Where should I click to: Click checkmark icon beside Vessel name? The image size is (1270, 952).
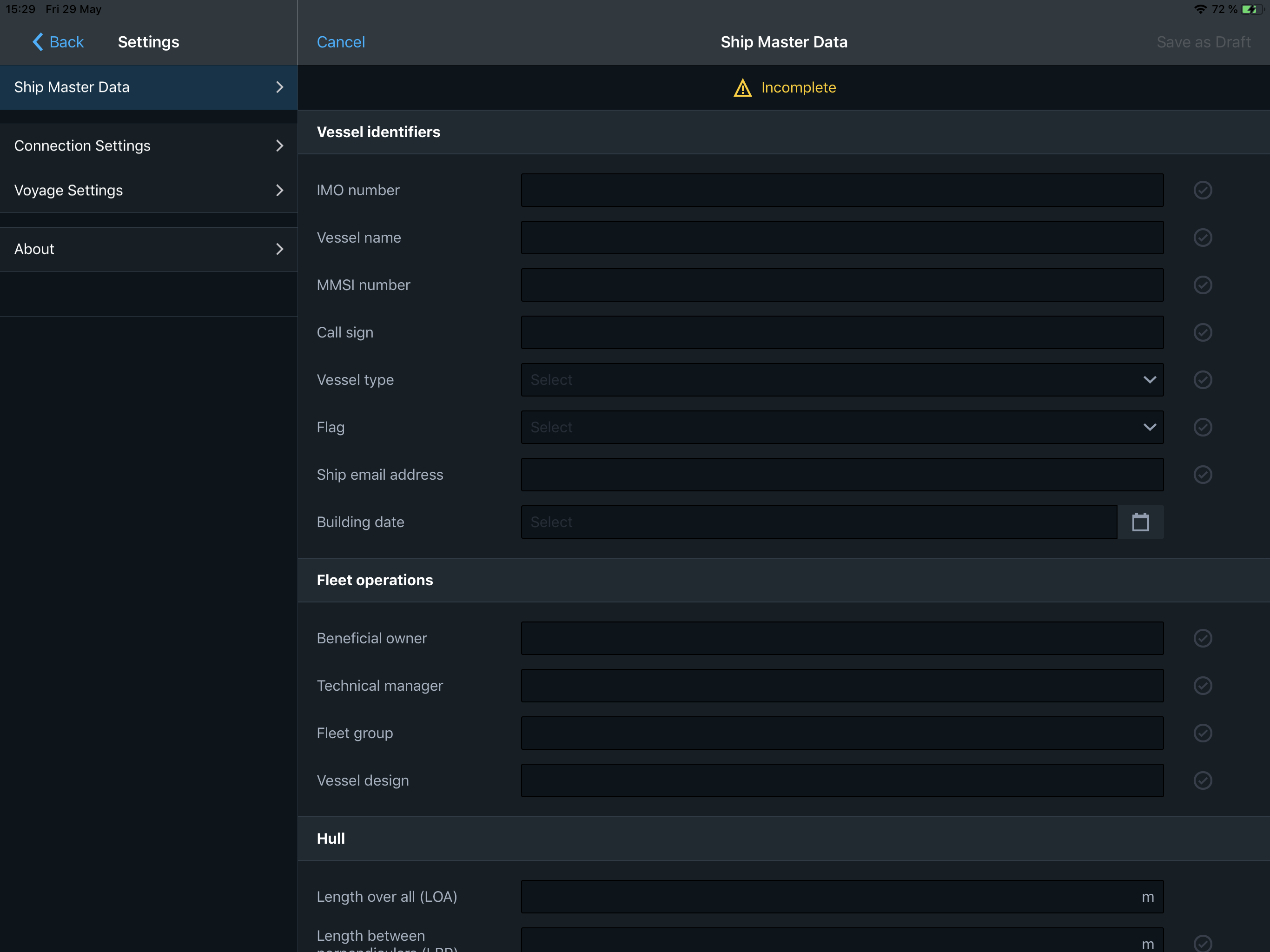(x=1202, y=238)
